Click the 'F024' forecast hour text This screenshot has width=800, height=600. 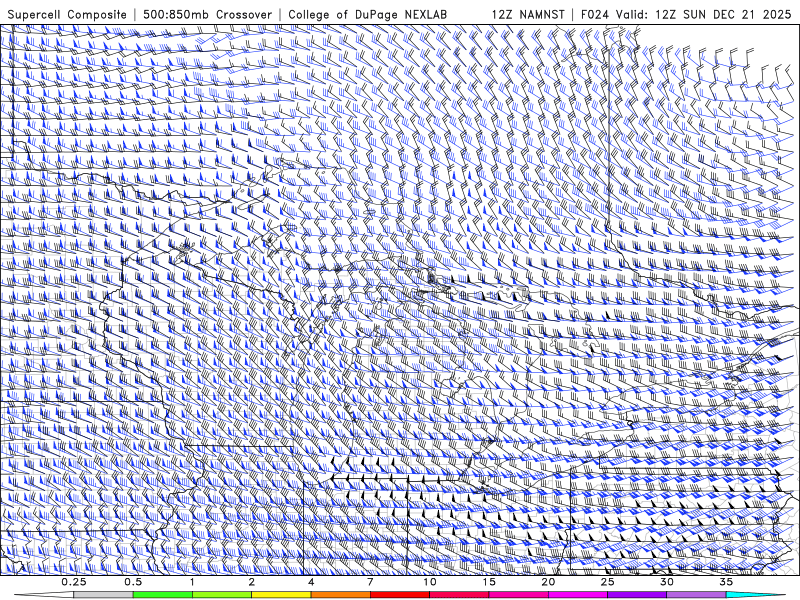595,14
